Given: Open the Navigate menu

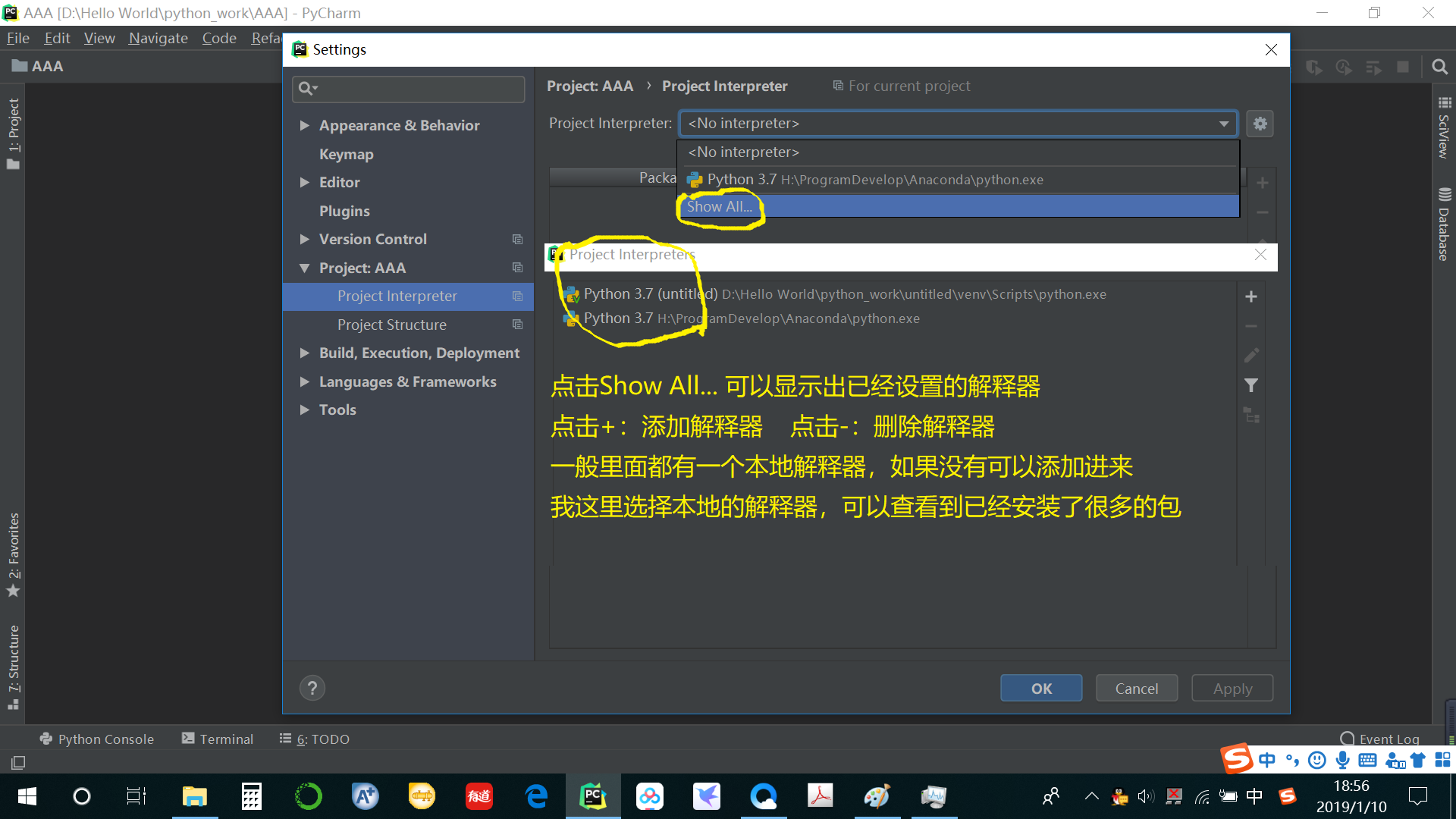Looking at the screenshot, I should [x=158, y=38].
